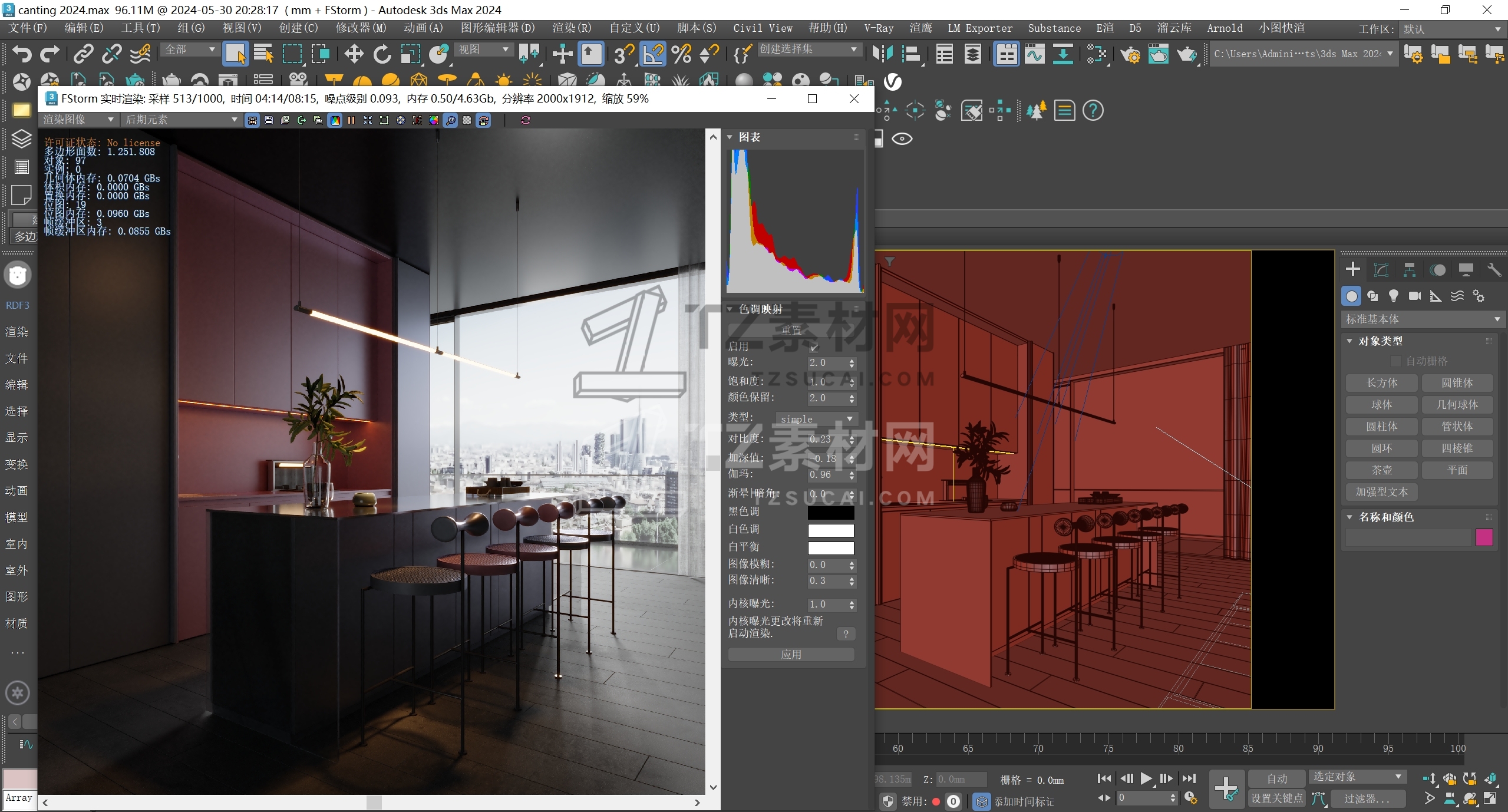Activate the Rotate tool
The width and height of the screenshot is (1508, 812).
click(x=382, y=54)
